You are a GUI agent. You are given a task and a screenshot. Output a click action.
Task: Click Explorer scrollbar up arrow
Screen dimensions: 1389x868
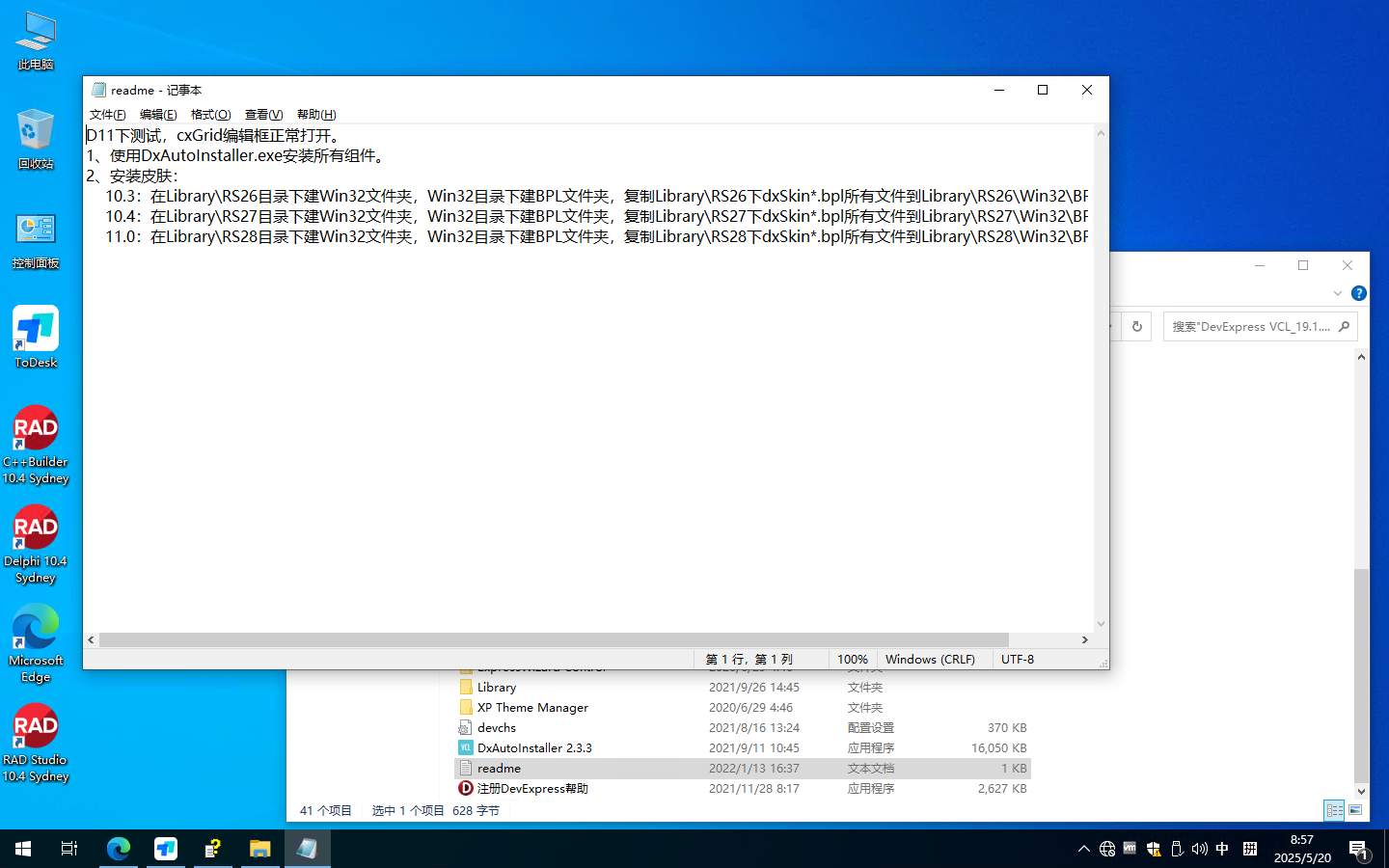pyautogui.click(x=1361, y=357)
